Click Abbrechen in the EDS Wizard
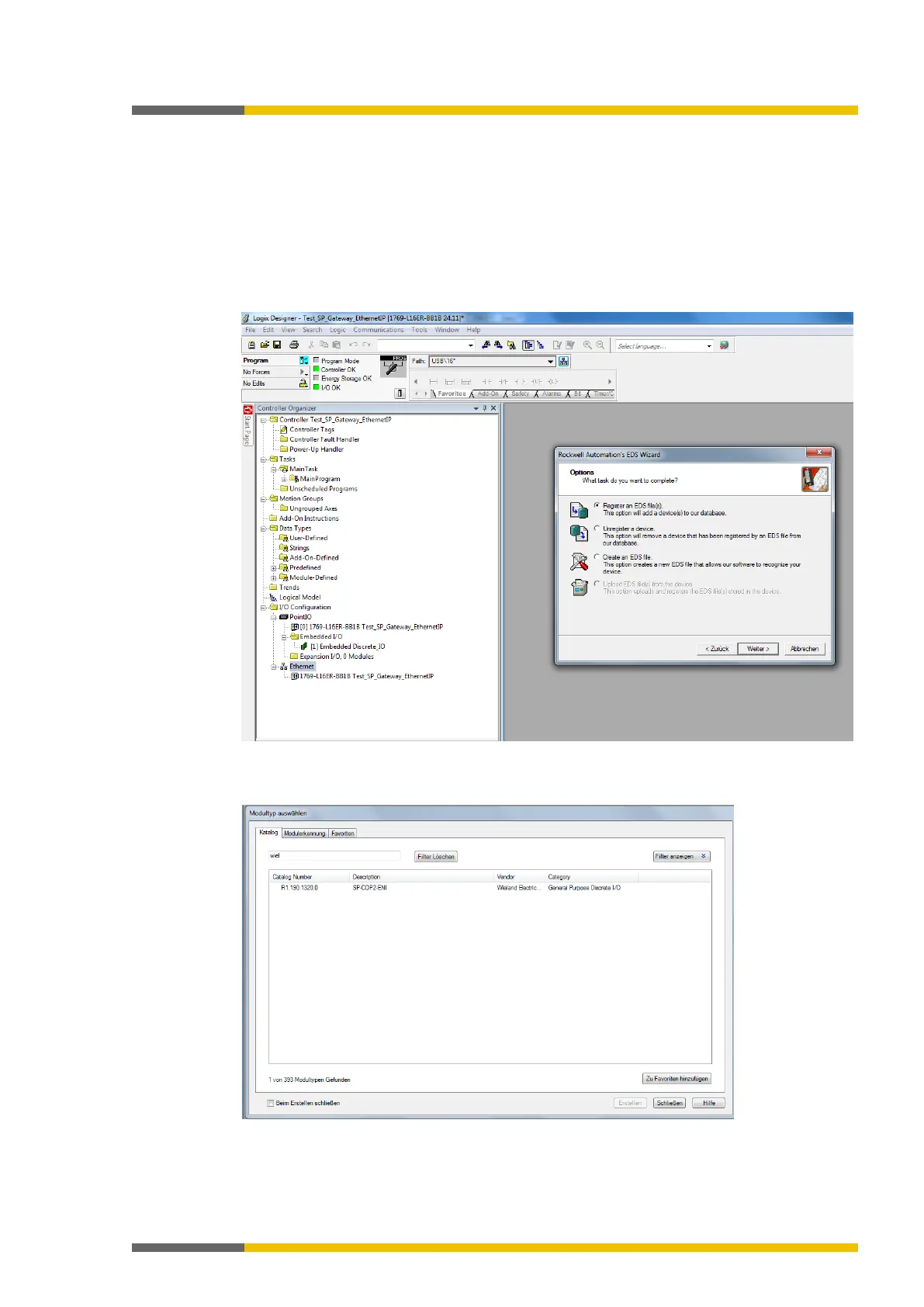 [x=805, y=649]
